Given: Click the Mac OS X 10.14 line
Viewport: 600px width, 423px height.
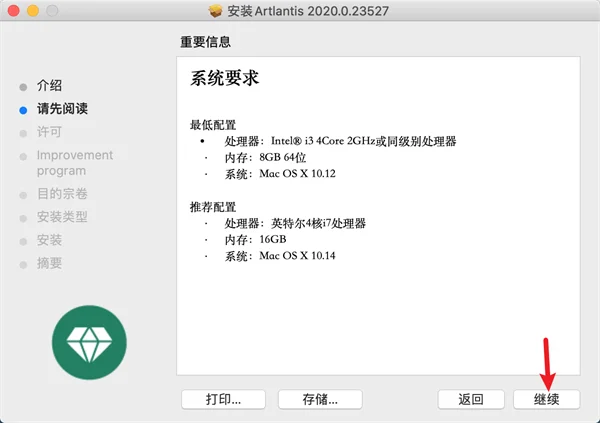Looking at the screenshot, I should coord(280,256).
